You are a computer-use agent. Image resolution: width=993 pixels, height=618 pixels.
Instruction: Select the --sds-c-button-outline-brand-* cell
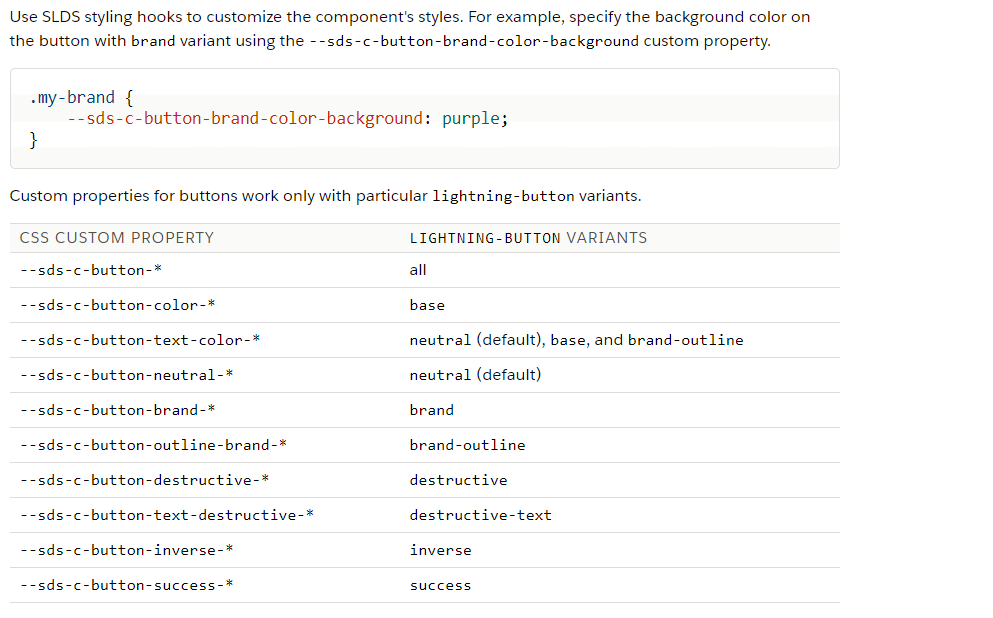click(153, 445)
